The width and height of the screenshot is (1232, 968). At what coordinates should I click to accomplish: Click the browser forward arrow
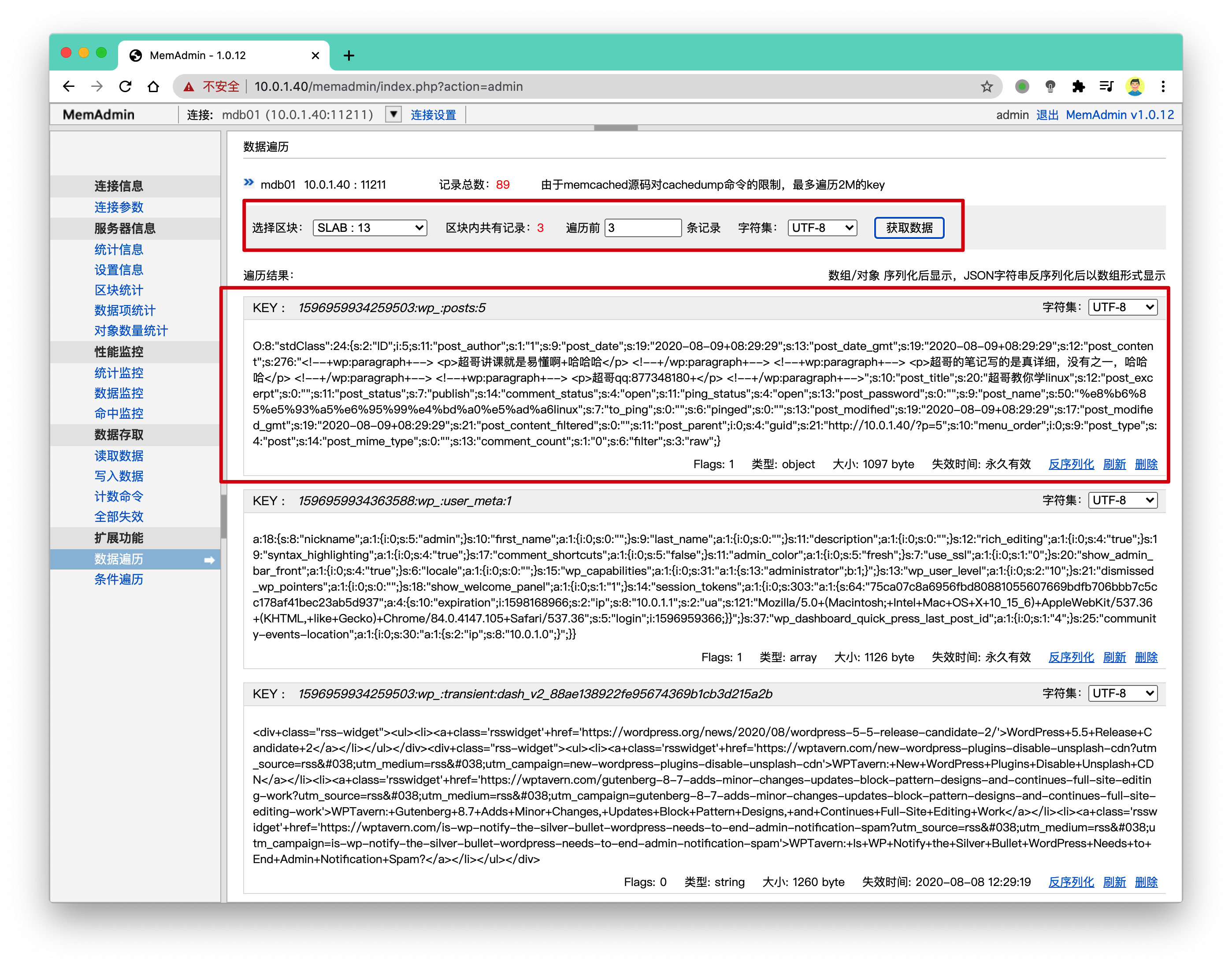click(x=97, y=86)
